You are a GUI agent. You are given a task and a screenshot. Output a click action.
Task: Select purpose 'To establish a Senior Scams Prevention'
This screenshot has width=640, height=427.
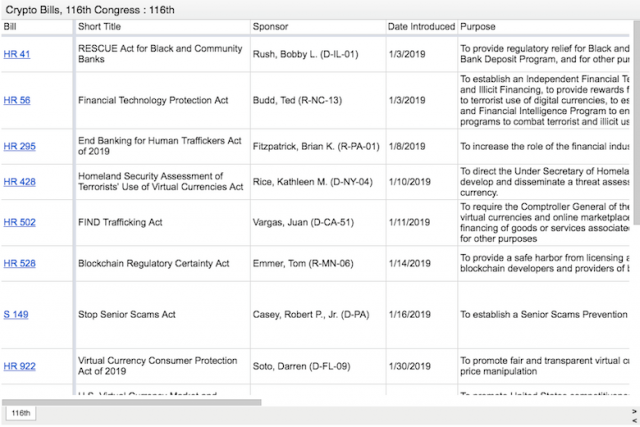[x=544, y=314]
